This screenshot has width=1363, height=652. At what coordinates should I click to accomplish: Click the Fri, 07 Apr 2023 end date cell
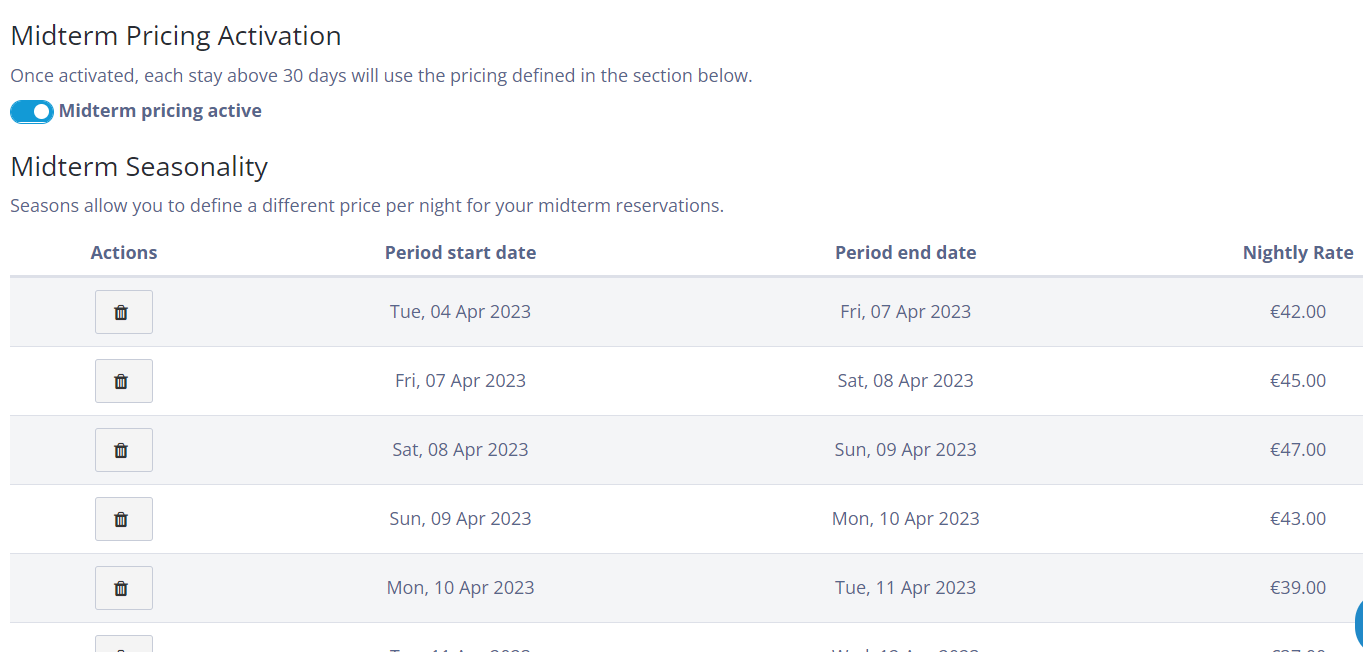coord(906,312)
